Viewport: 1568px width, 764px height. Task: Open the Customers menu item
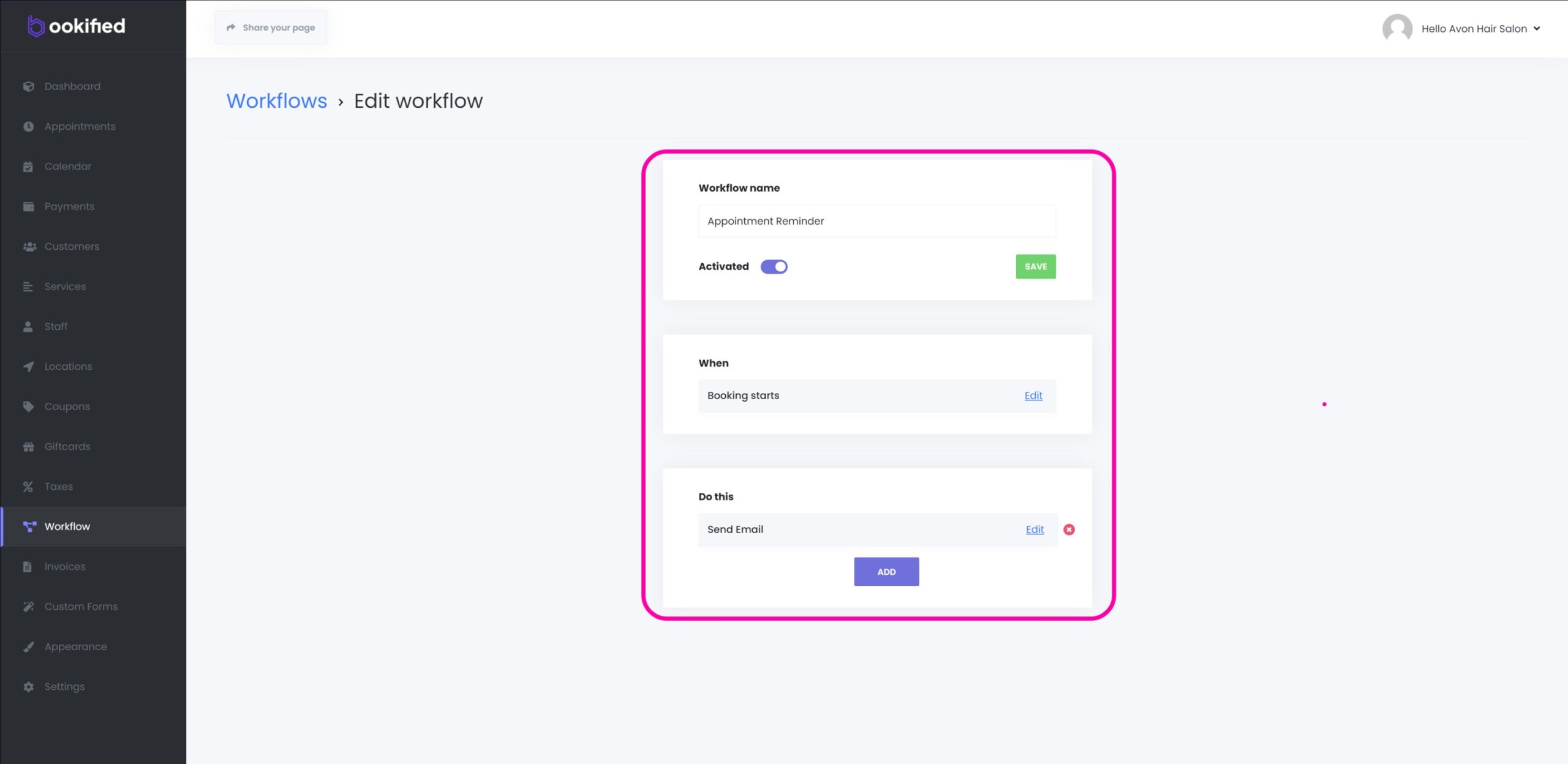click(72, 247)
